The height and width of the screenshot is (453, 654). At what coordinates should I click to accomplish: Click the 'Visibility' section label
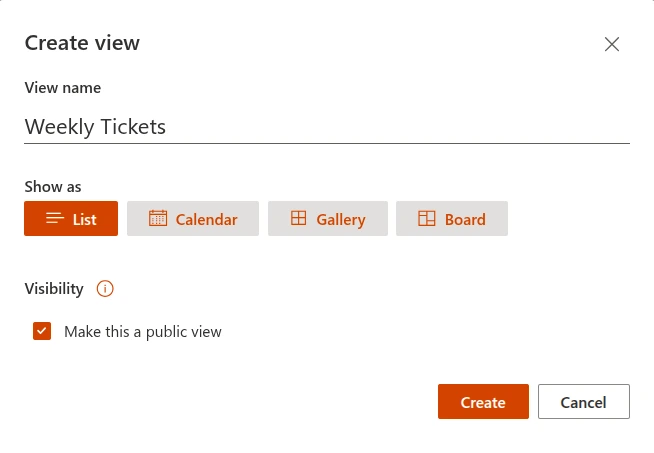[x=54, y=289]
